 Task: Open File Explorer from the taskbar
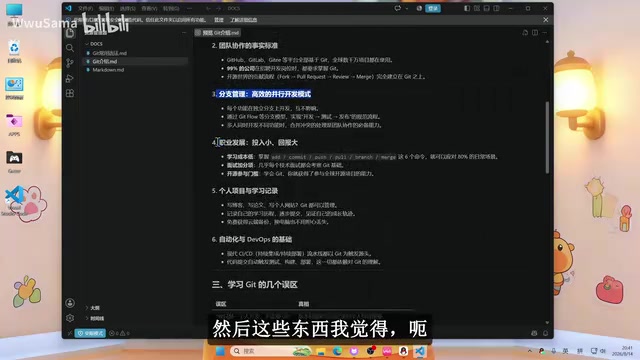(321, 351)
